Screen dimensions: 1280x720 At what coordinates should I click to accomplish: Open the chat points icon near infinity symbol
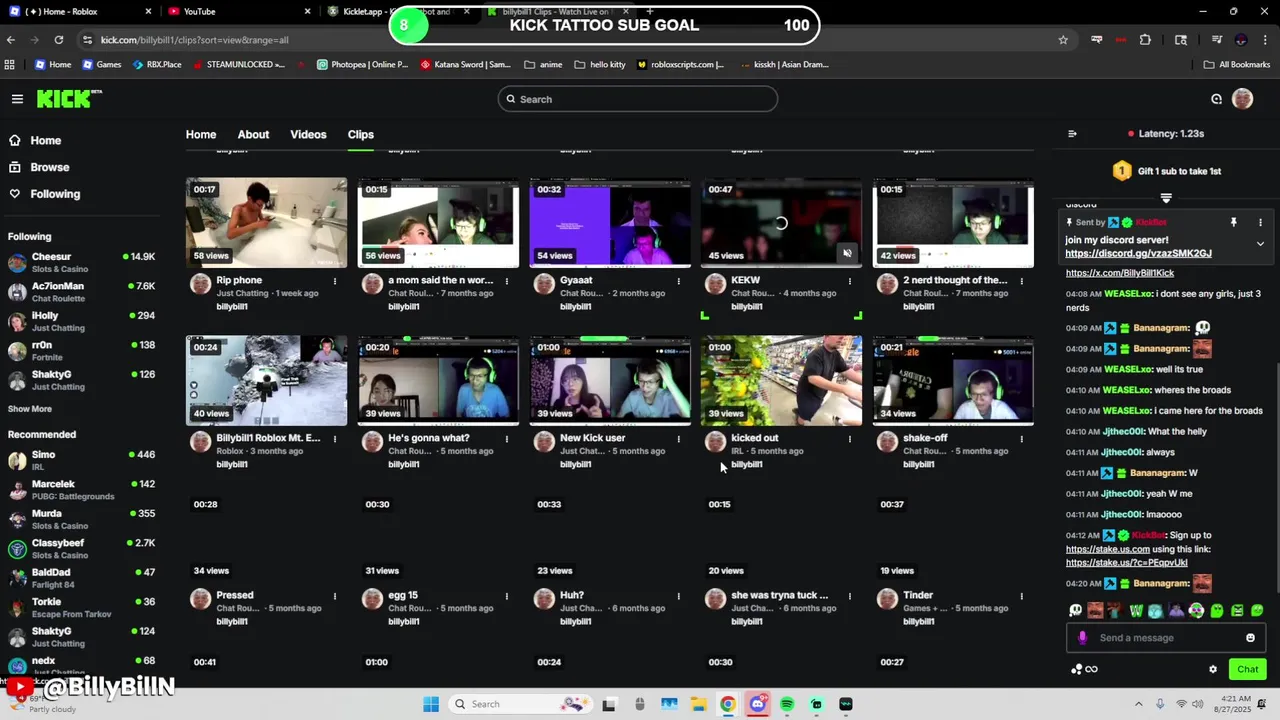1076,669
